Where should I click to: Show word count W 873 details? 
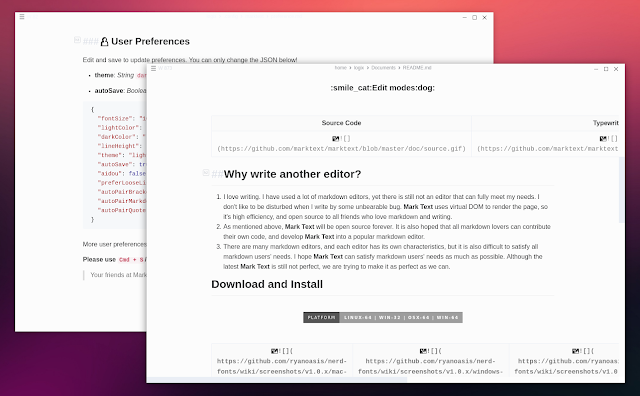pos(165,68)
